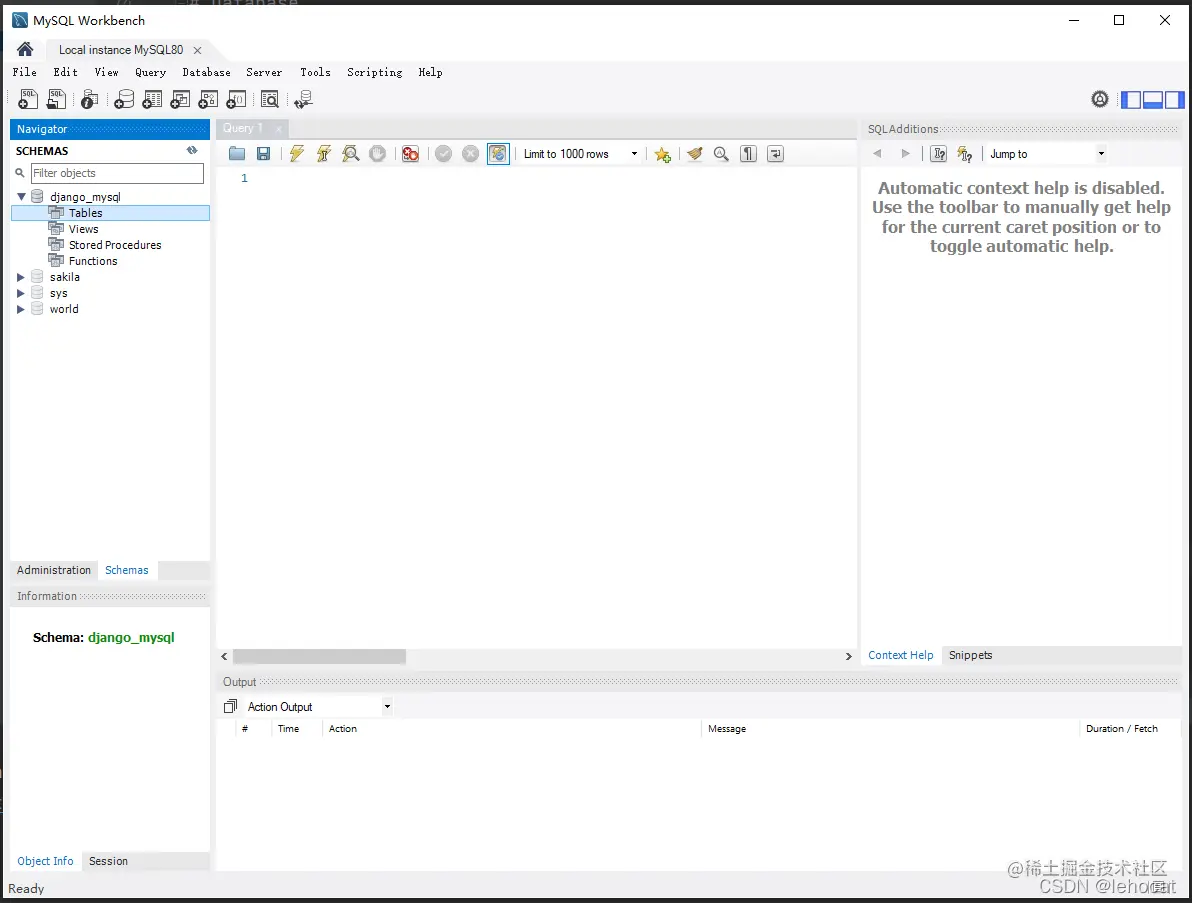The image size is (1192, 903).
Task: Commit transaction checkmark icon
Action: point(444,154)
